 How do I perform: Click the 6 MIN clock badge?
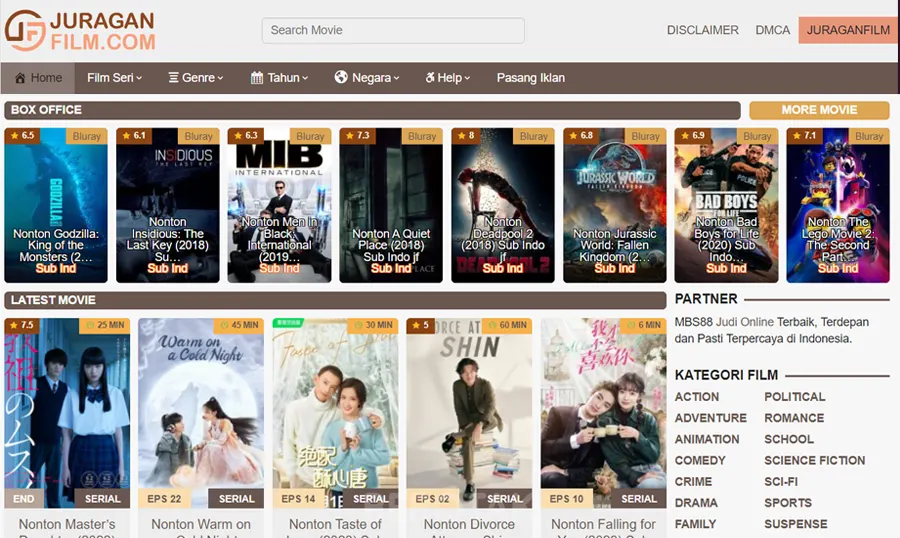coord(643,325)
